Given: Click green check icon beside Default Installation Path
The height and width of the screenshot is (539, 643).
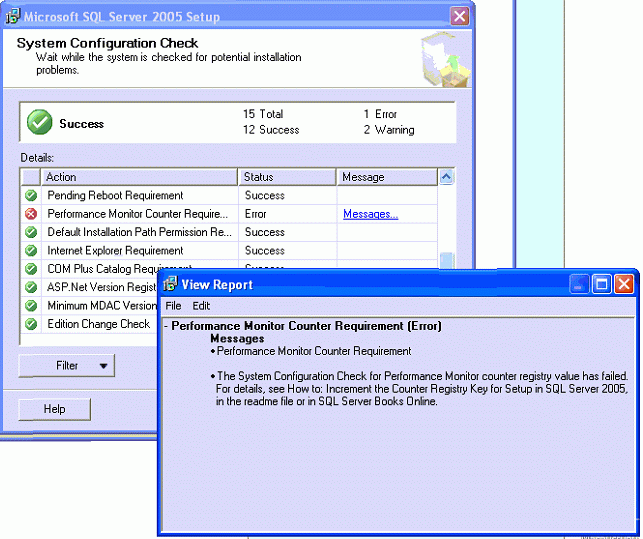Looking at the screenshot, I should (x=31, y=232).
